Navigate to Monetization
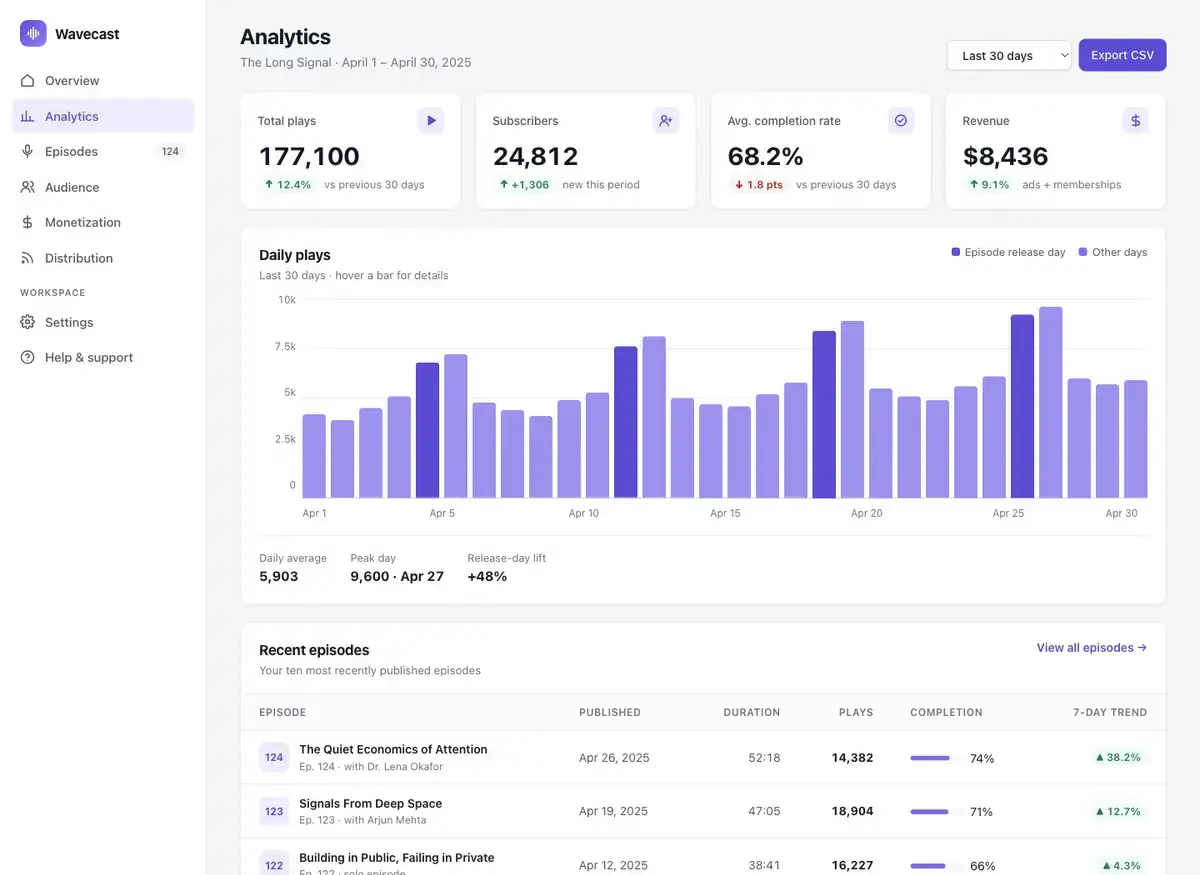 (x=103, y=222)
